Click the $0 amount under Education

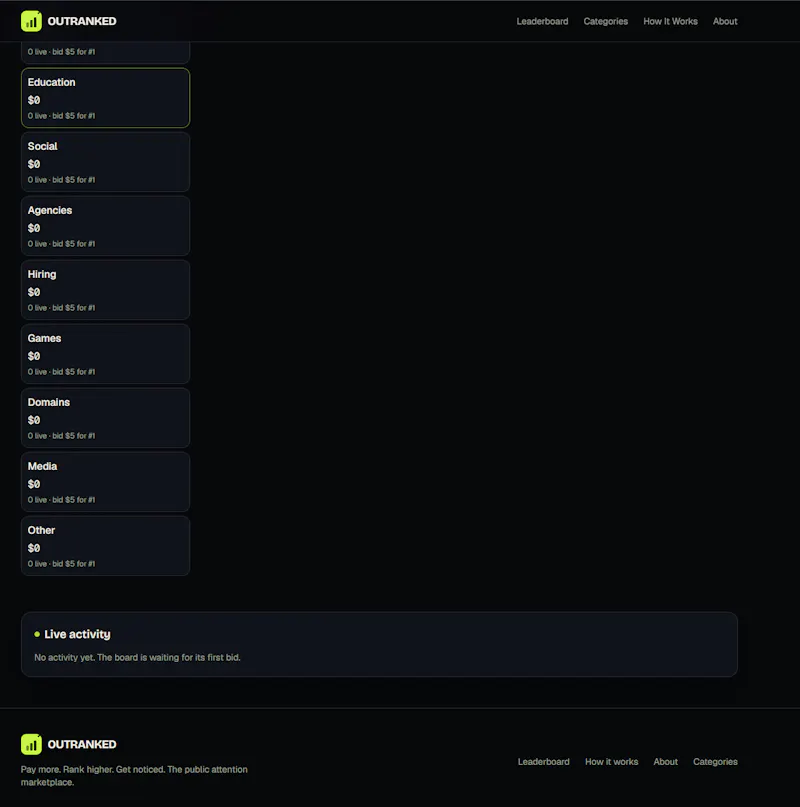click(x=34, y=100)
